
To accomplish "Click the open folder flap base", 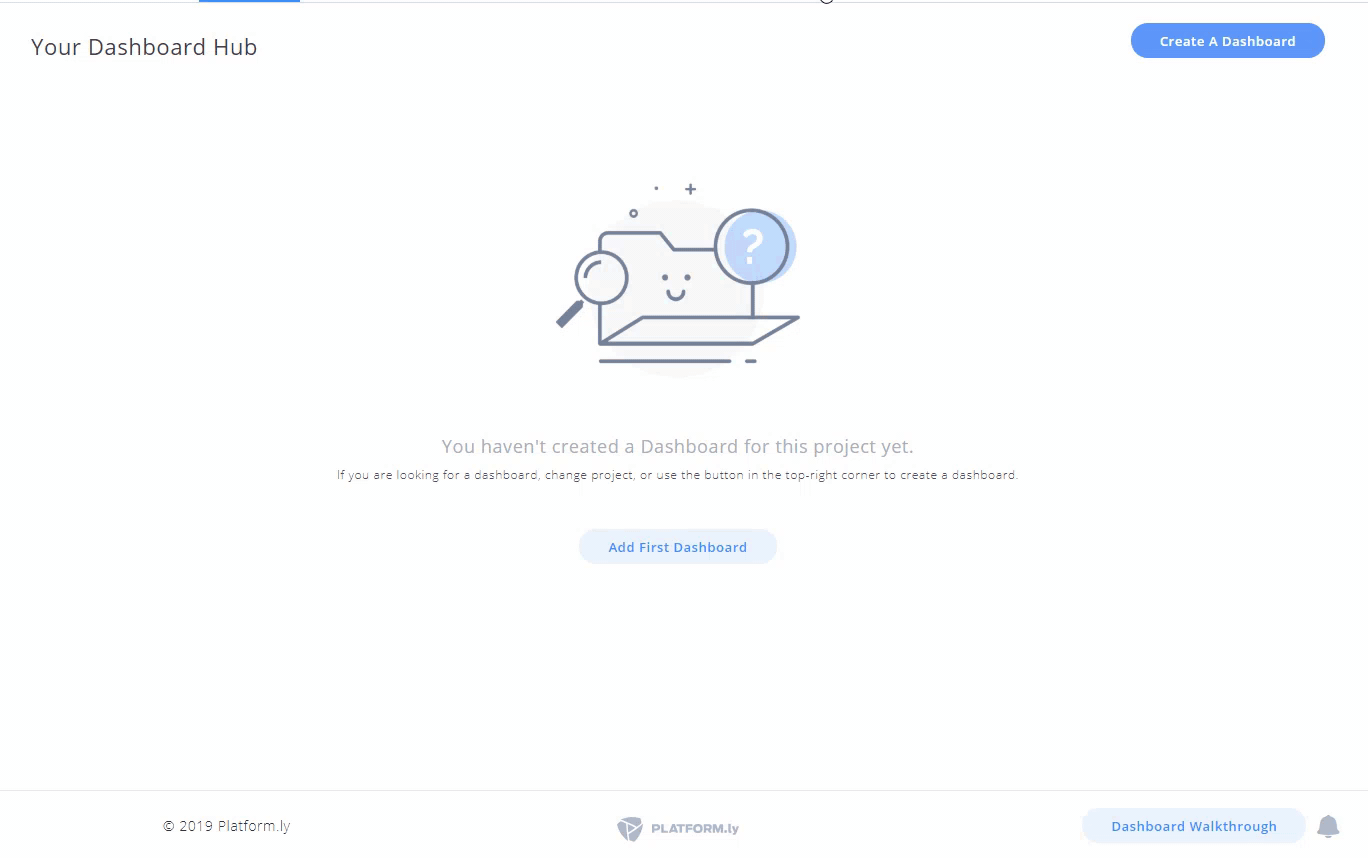I will pos(700,330).
